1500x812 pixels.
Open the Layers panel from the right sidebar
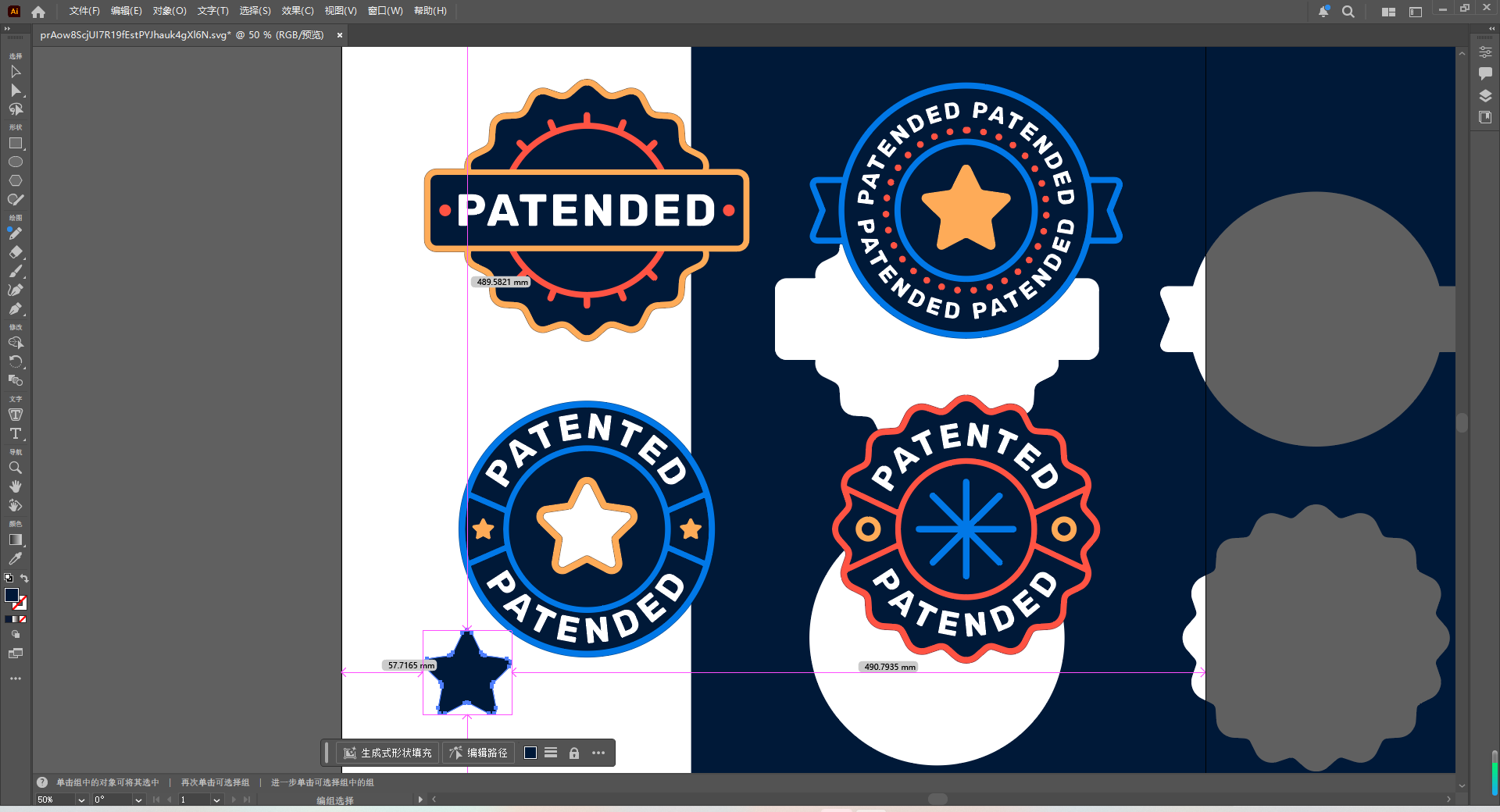coord(1485,96)
